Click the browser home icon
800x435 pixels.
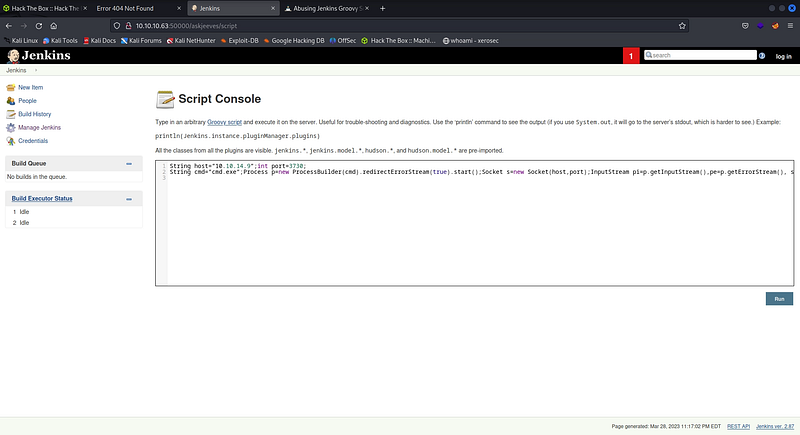(x=54, y=25)
